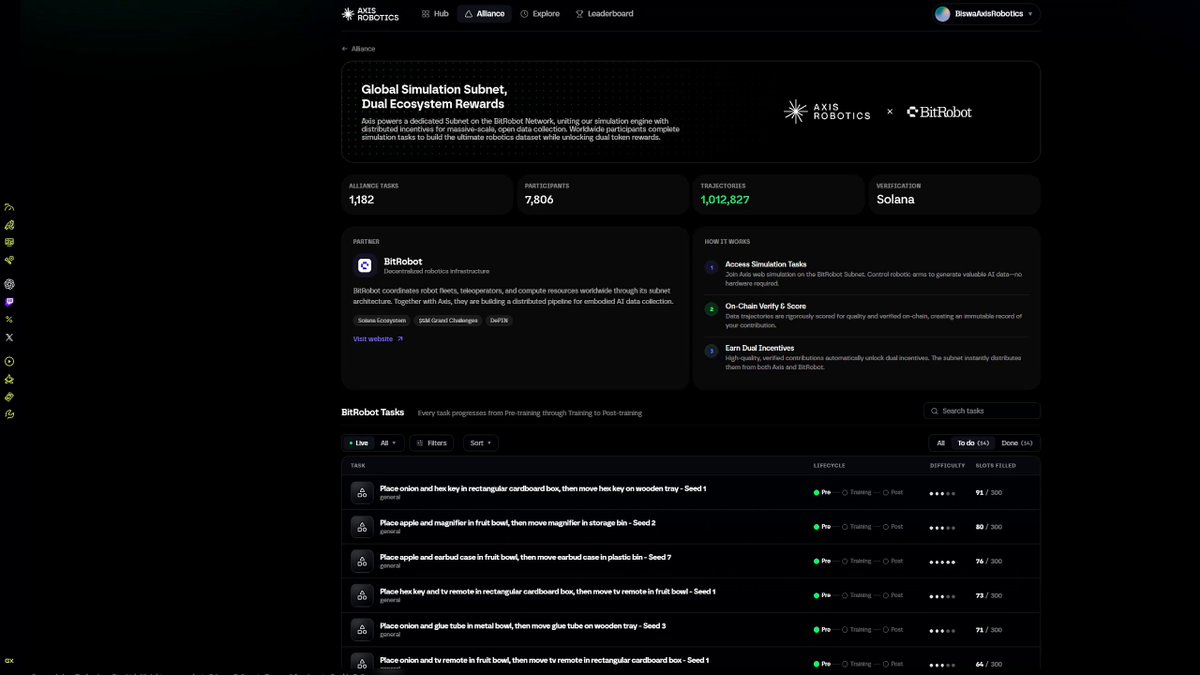Click the Trajectories 1,012,827 stat card

[778, 195]
